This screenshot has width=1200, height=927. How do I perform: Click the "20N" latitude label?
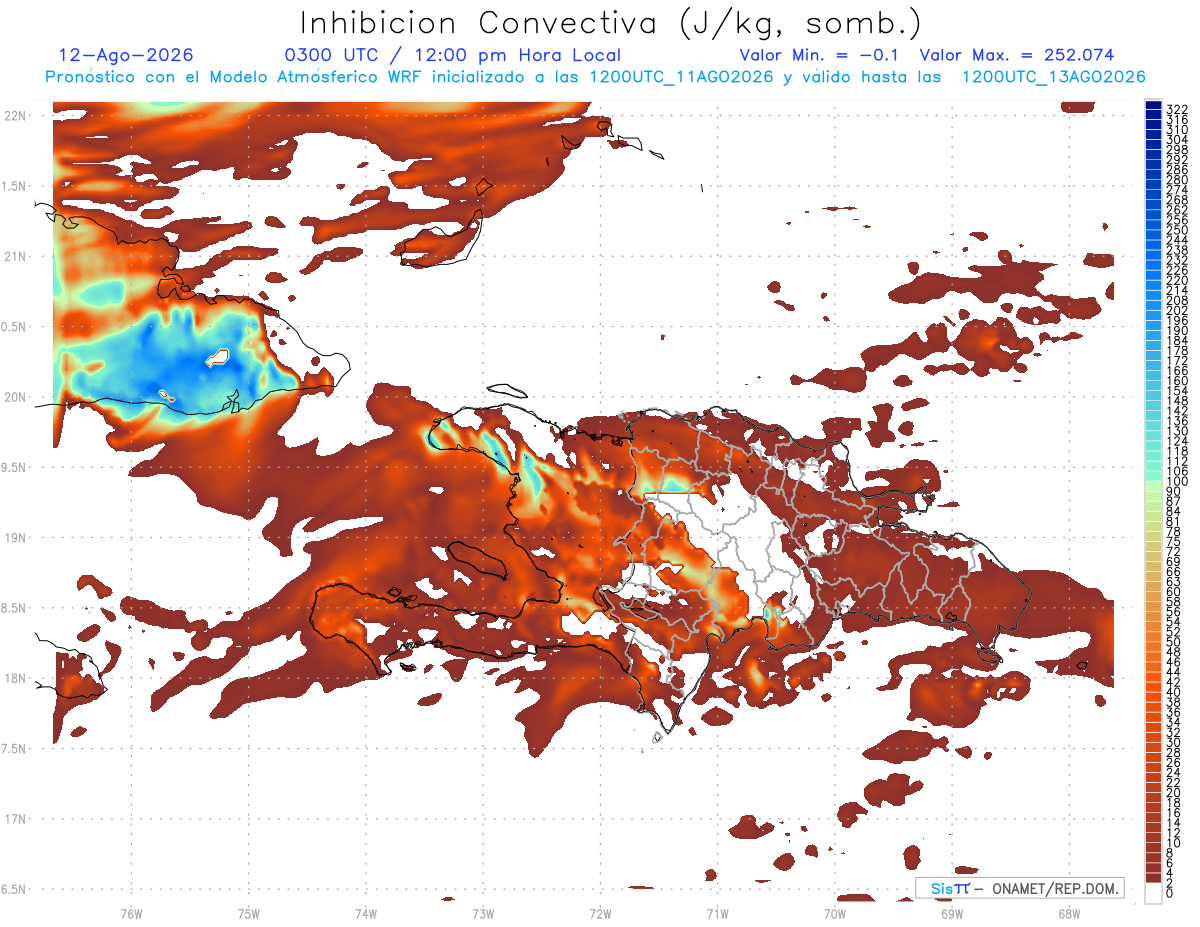pyautogui.click(x=16, y=397)
